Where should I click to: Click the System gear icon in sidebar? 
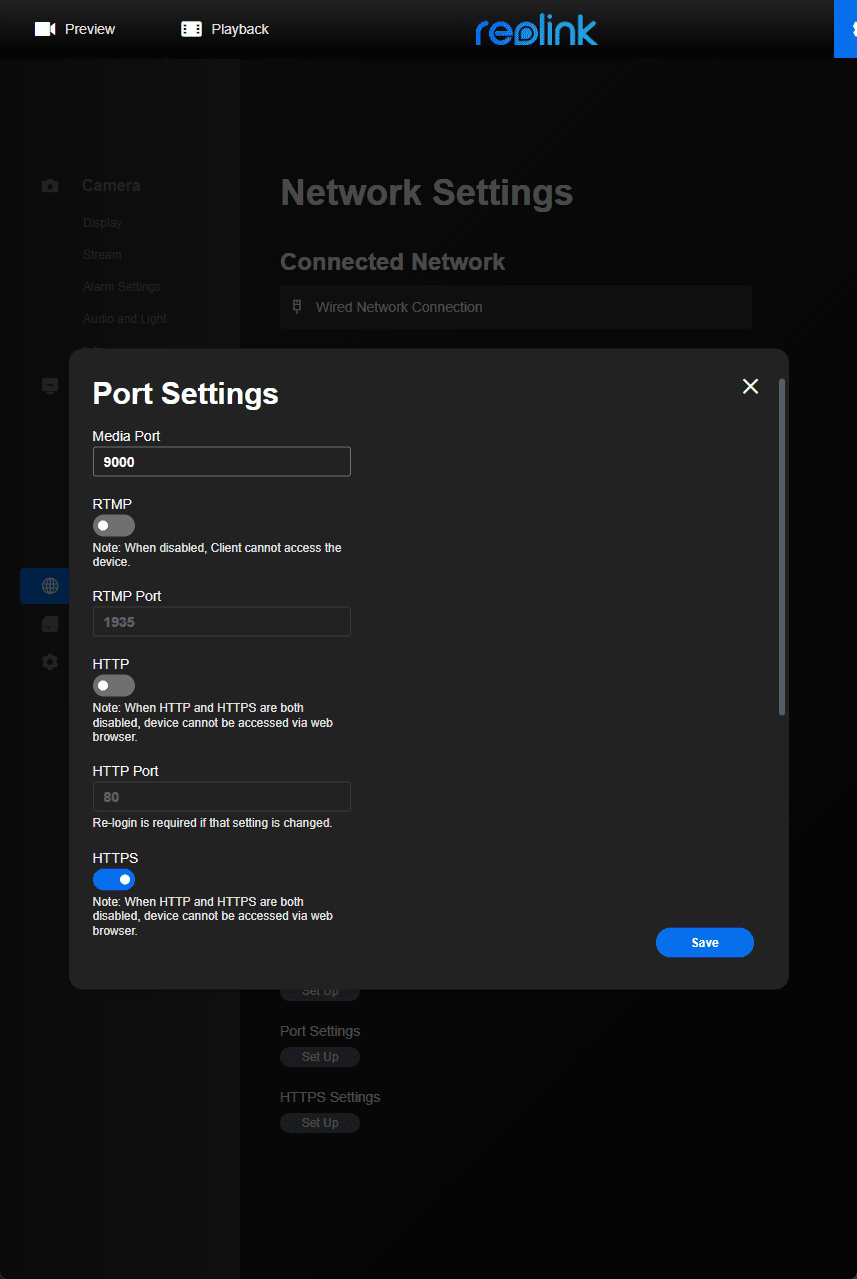click(50, 662)
